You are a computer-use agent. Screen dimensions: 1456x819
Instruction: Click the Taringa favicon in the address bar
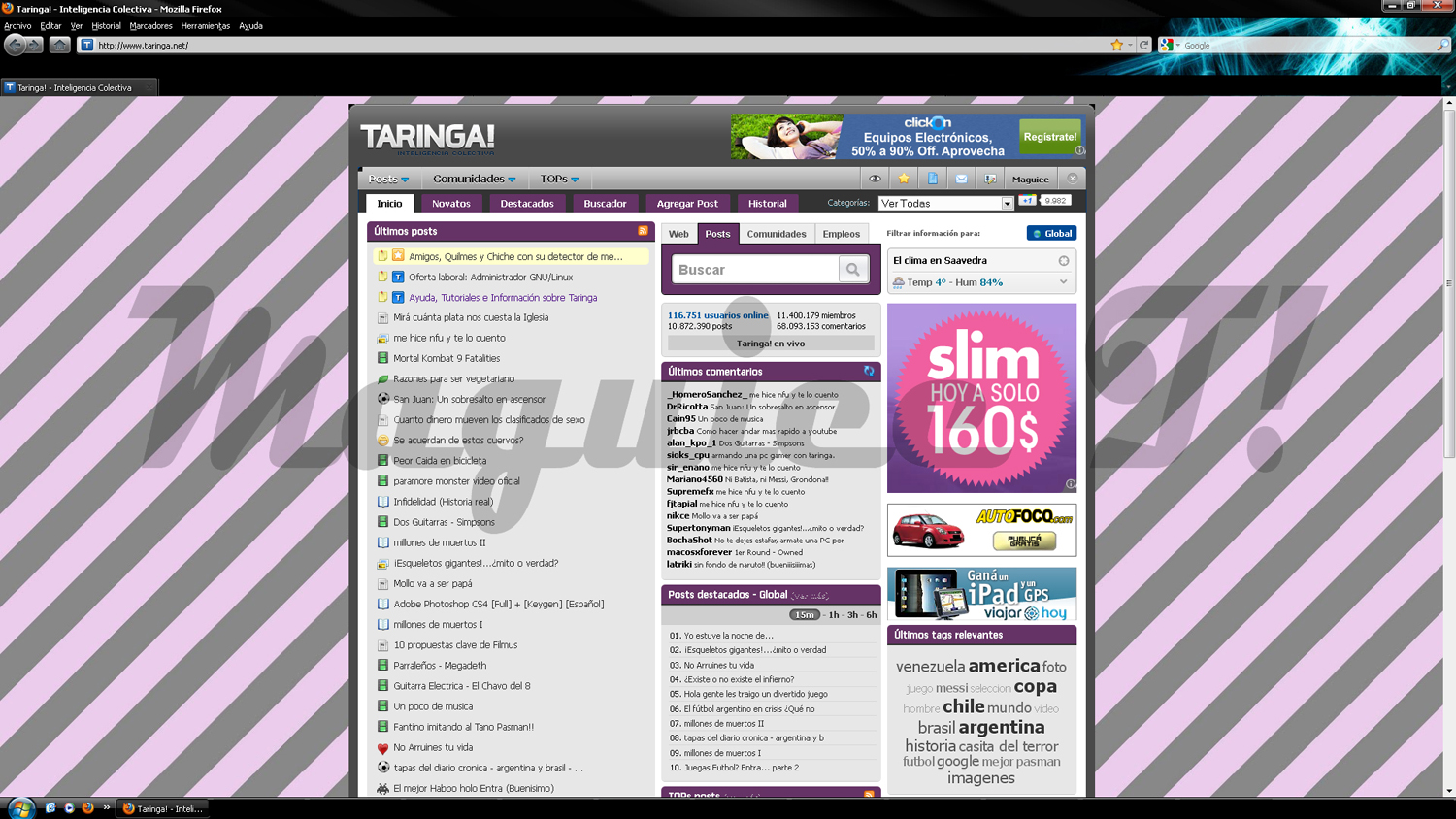86,45
